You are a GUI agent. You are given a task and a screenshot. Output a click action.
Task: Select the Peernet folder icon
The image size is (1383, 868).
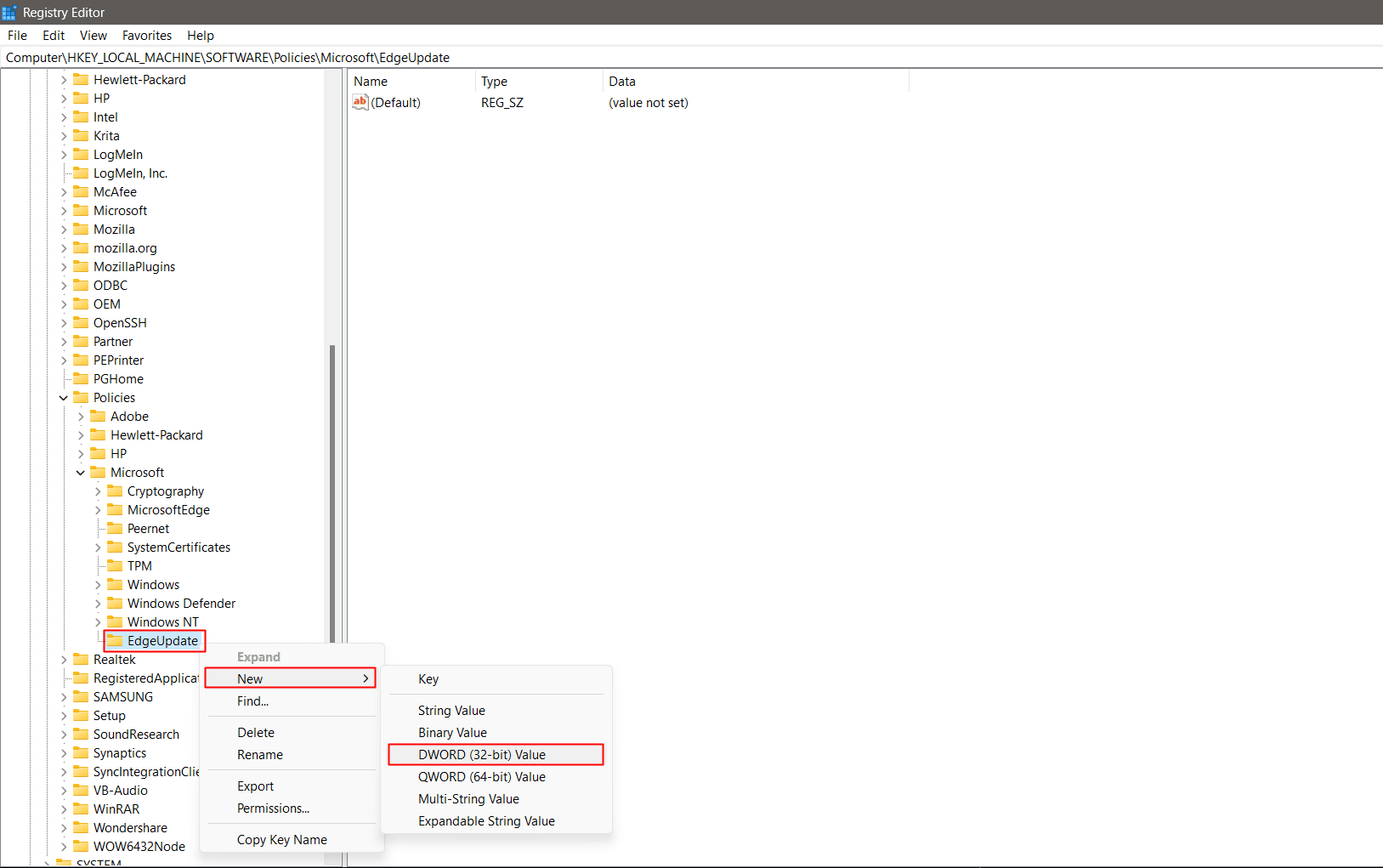pyautogui.click(x=116, y=528)
